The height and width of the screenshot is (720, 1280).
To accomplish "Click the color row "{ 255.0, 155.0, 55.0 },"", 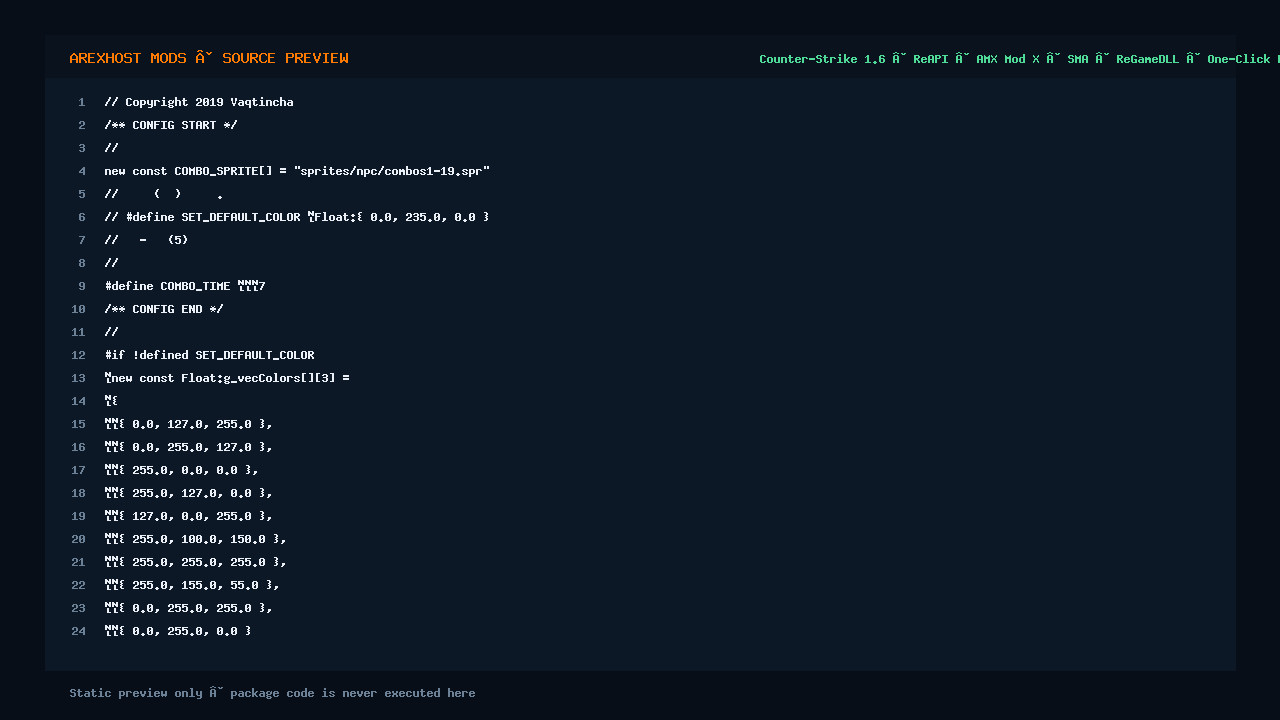I will pos(192,585).
